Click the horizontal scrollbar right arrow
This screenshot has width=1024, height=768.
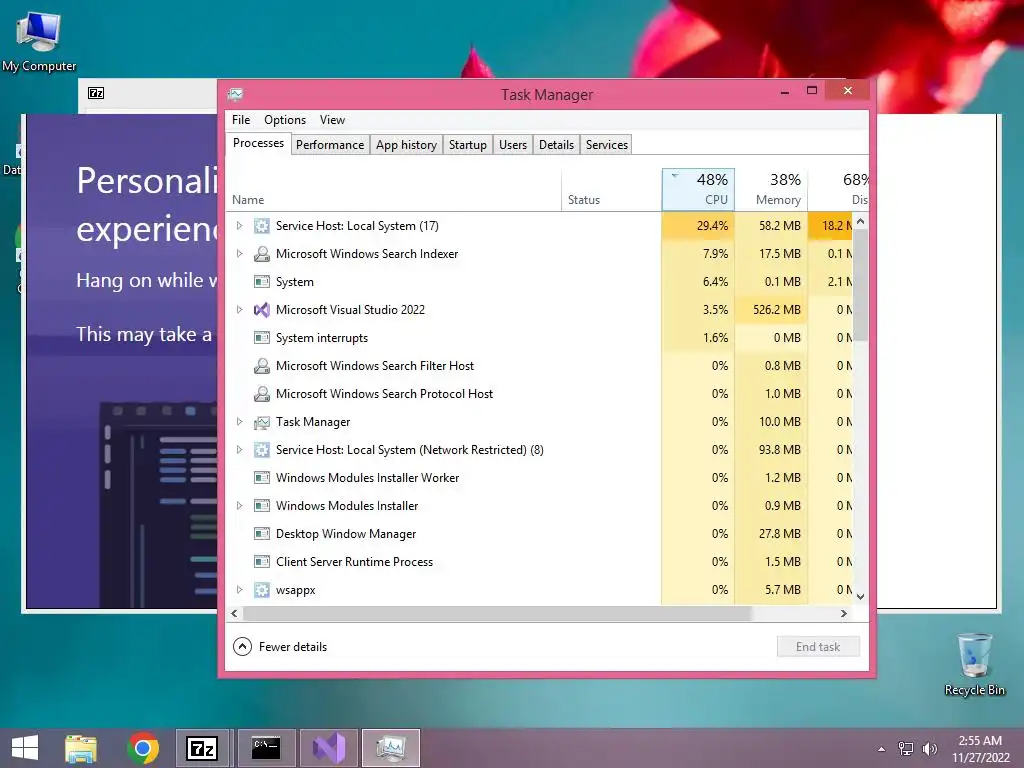point(844,614)
